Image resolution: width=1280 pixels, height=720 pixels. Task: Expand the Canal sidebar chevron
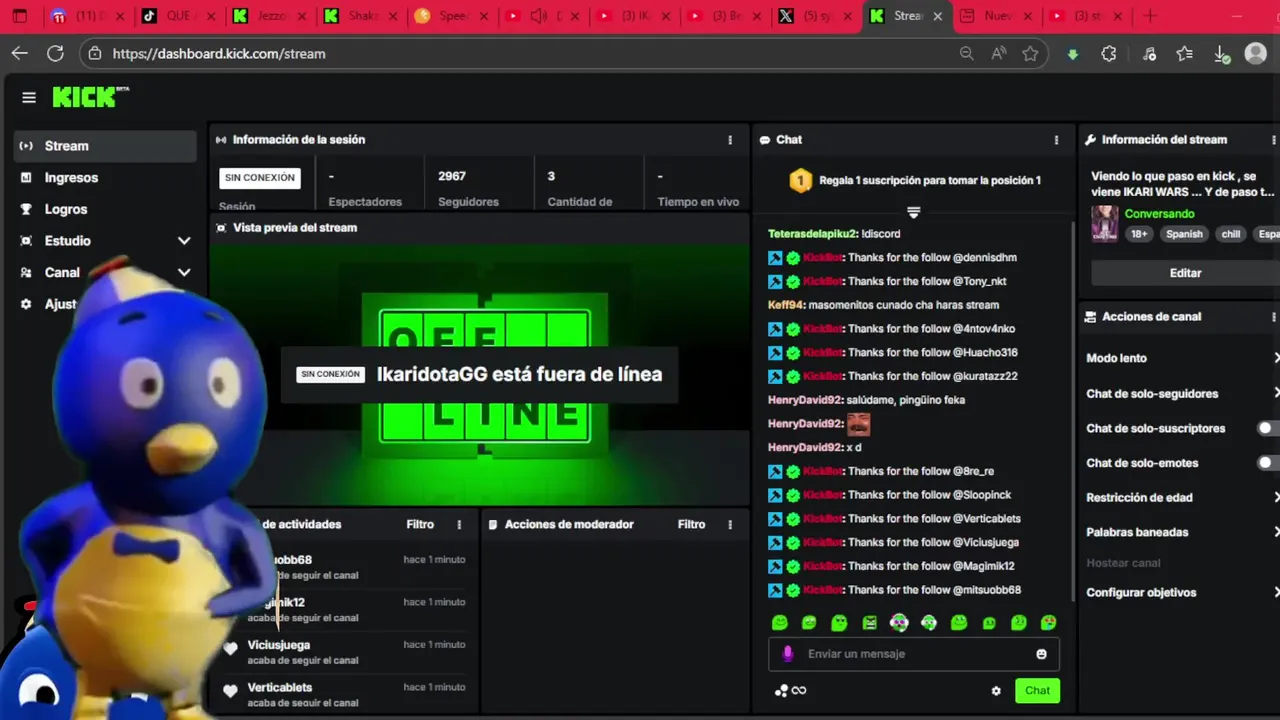184,272
